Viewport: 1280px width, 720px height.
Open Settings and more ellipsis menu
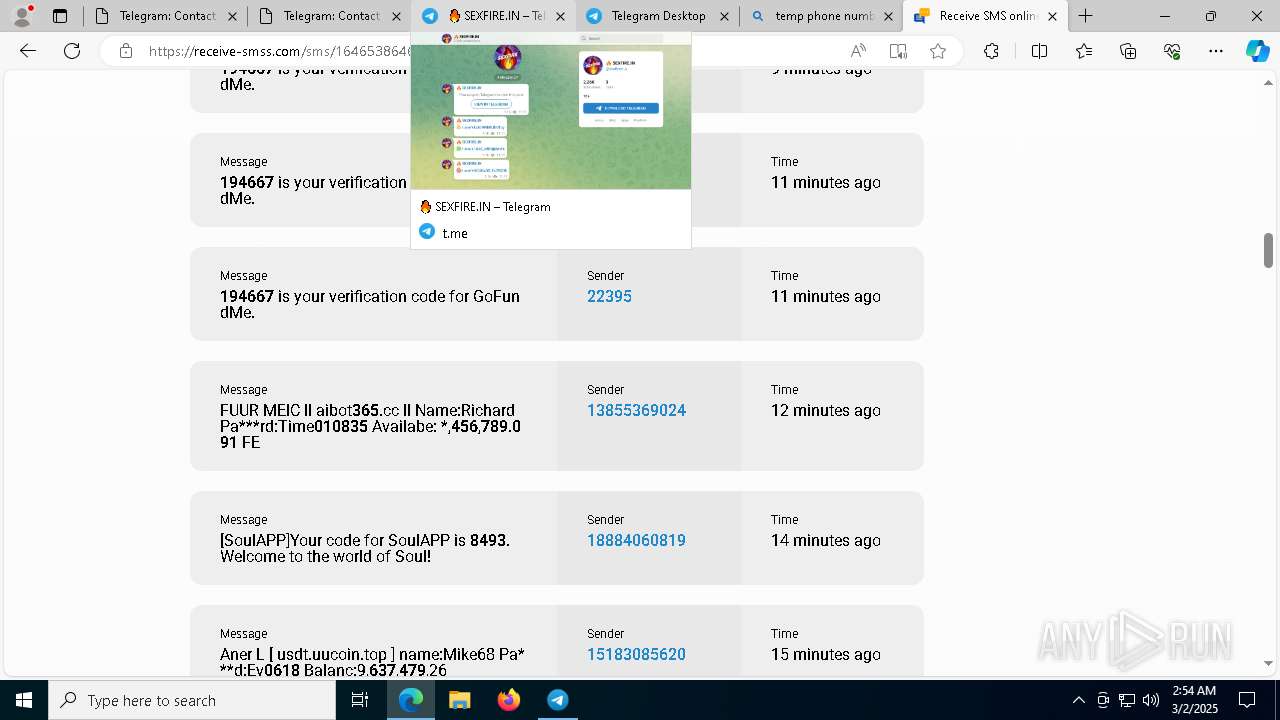click(1216, 51)
